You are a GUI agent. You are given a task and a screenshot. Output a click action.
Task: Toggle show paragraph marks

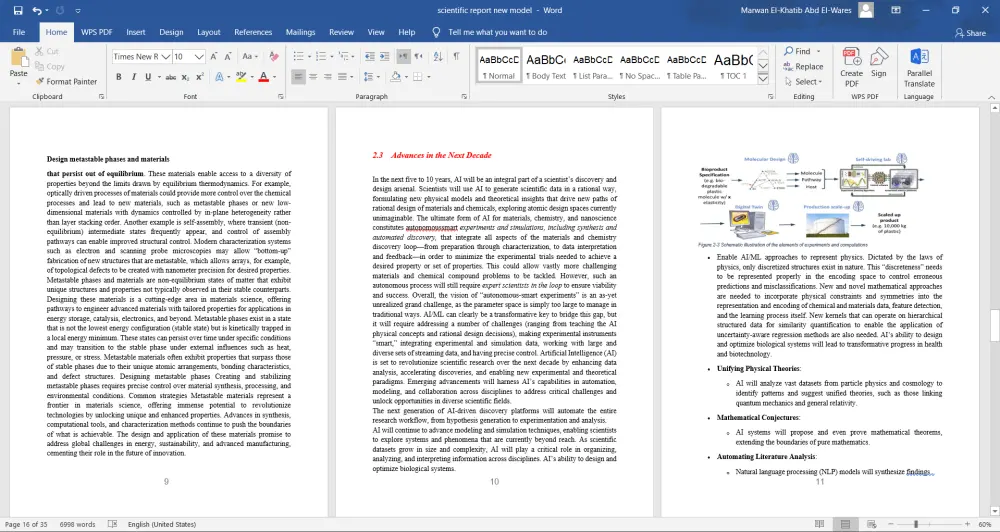tap(457, 57)
